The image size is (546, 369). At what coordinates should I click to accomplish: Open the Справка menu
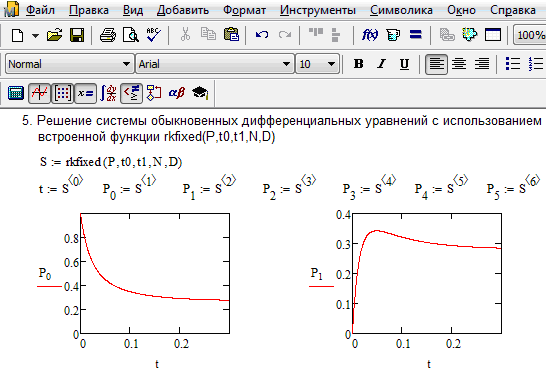coord(513,10)
